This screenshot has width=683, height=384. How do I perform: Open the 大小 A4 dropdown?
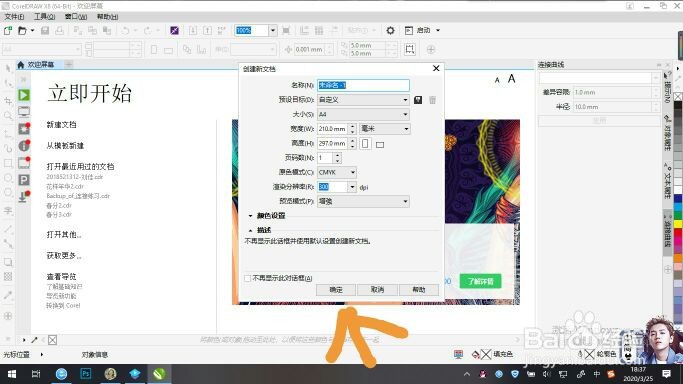pyautogui.click(x=363, y=114)
